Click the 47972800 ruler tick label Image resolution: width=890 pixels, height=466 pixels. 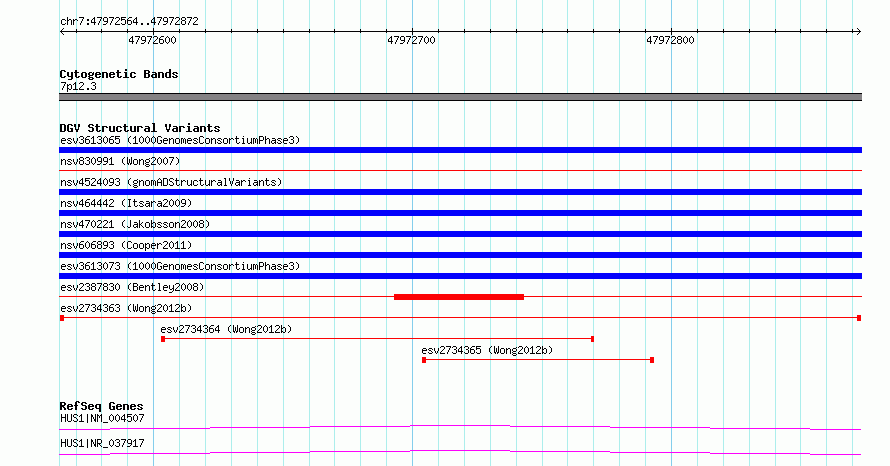670,40
